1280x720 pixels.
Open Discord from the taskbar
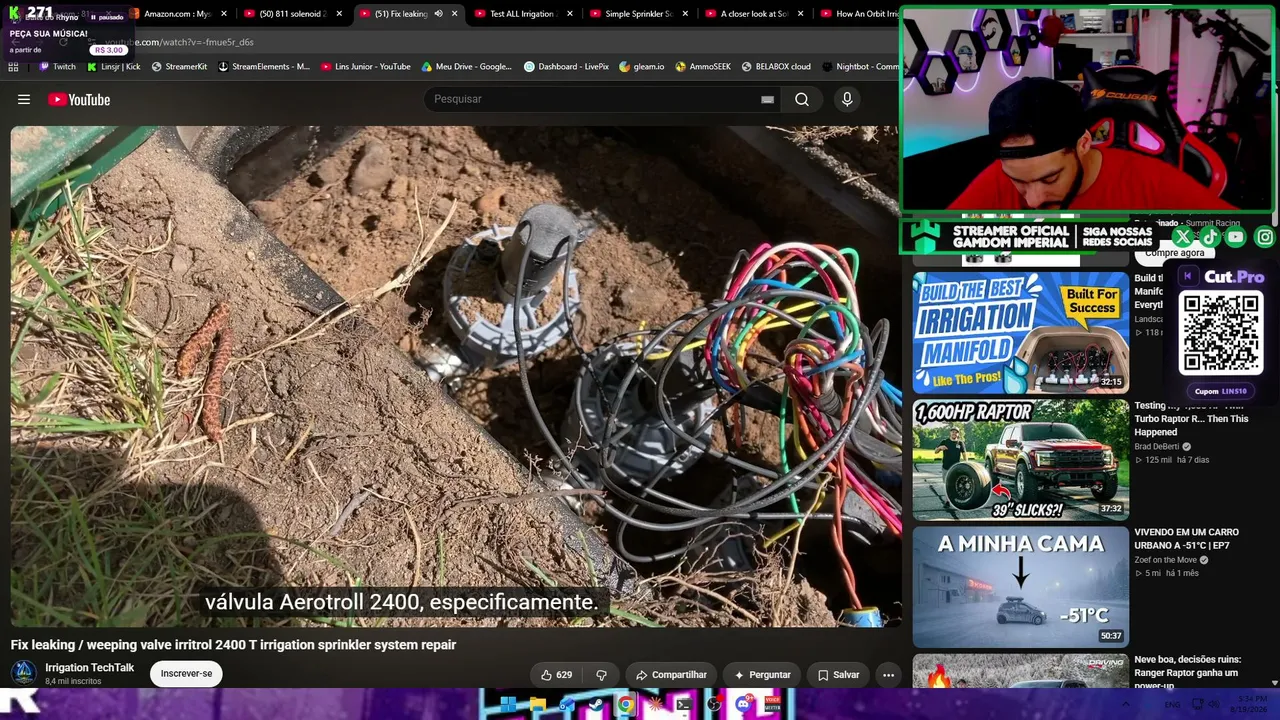click(743, 705)
